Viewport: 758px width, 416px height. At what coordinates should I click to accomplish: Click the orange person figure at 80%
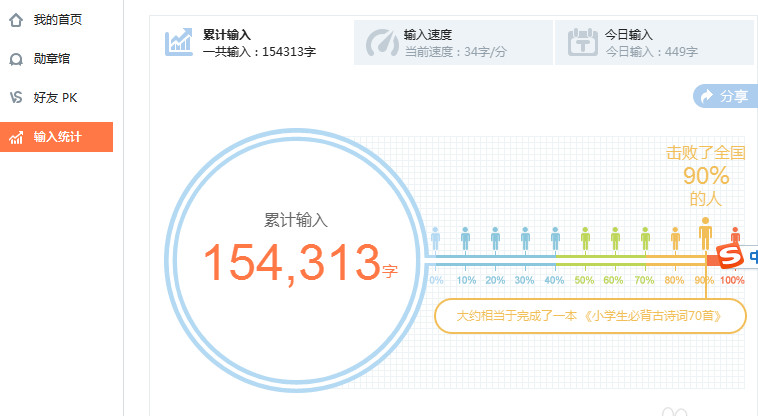(675, 238)
